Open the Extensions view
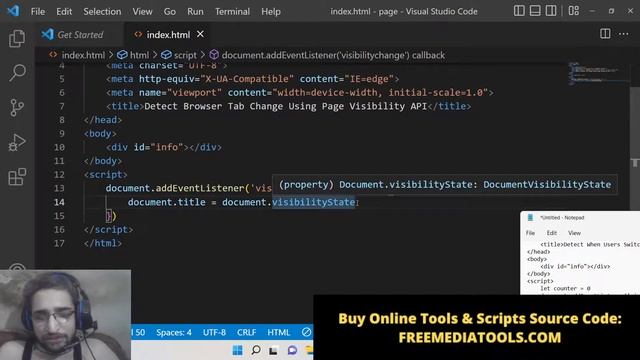This screenshot has width=640, height=360. click(17, 177)
